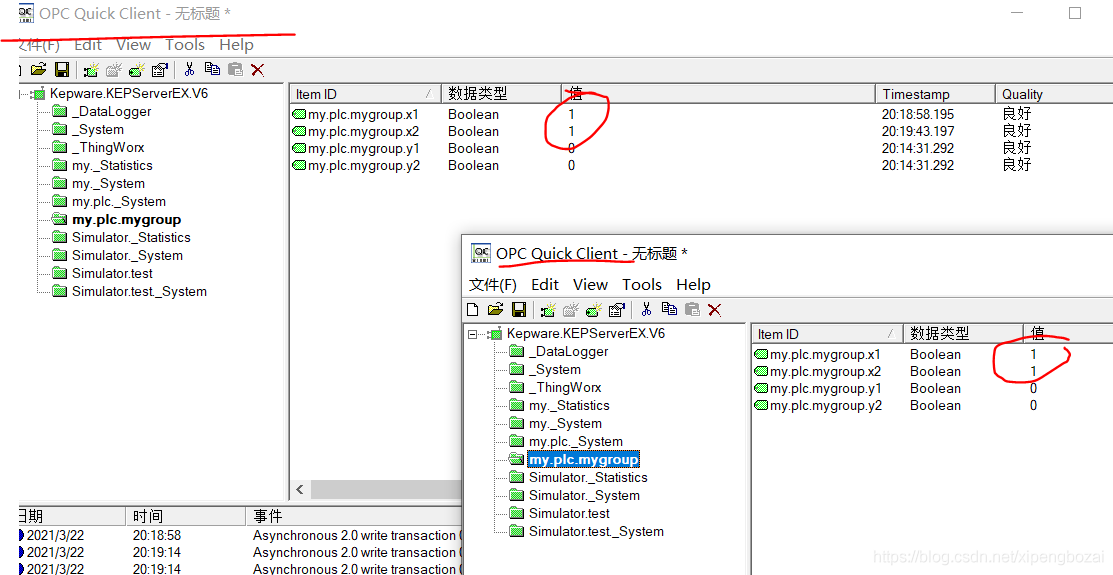Paste icon in front window toolbar

(x=692, y=309)
